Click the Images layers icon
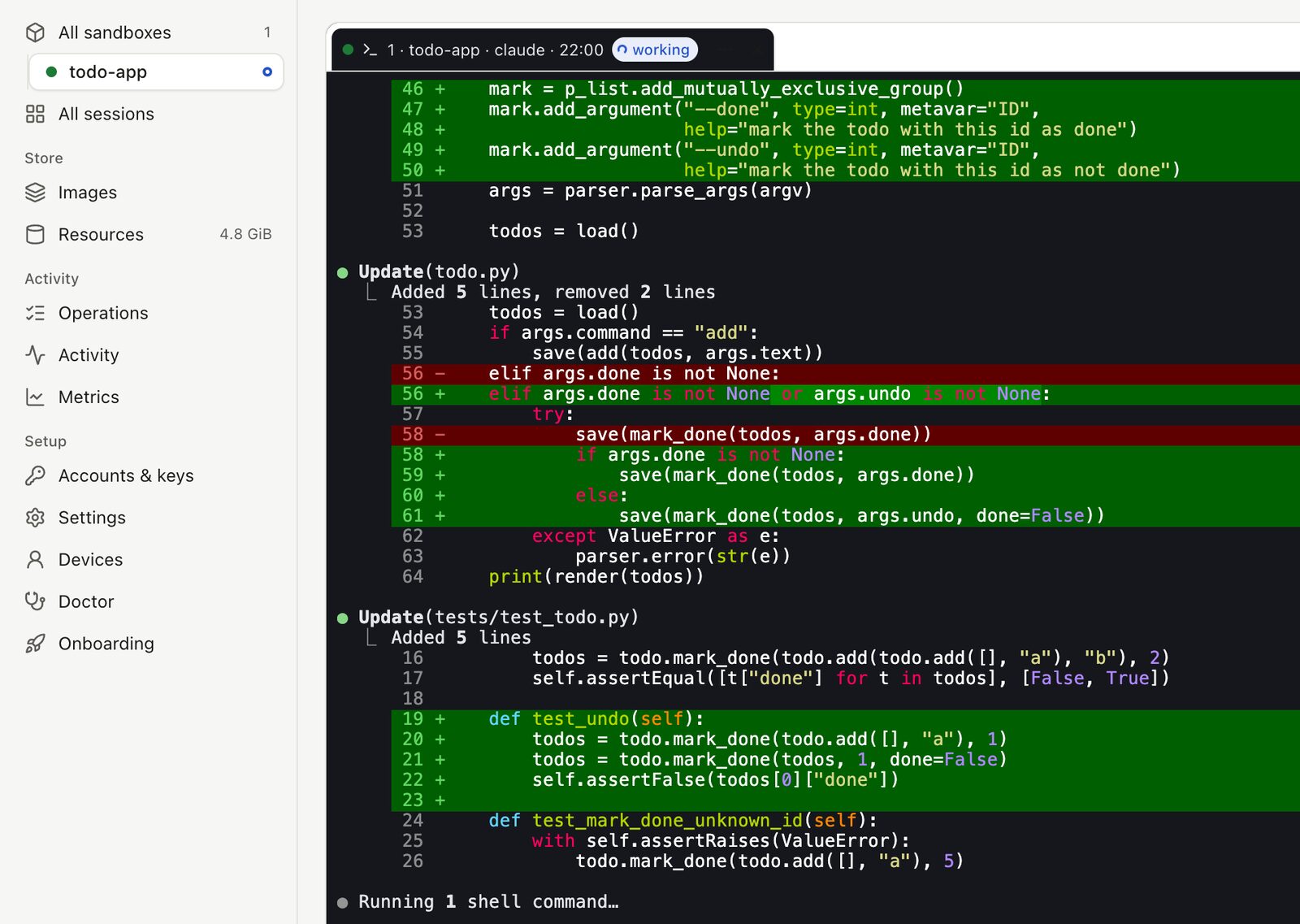The width and height of the screenshot is (1300, 924). pos(35,193)
